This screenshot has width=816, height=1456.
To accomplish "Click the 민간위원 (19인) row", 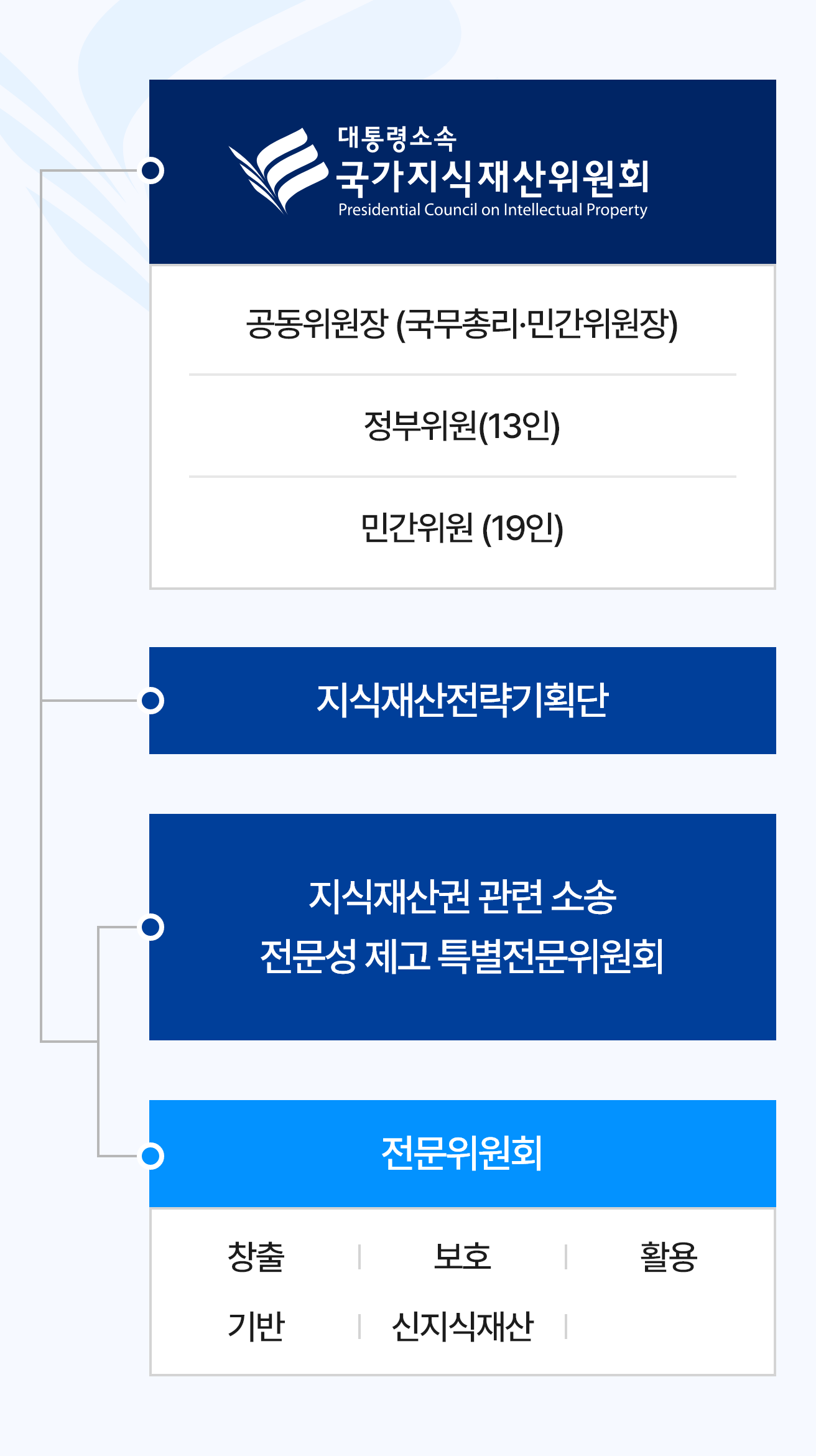I will pyautogui.click(x=463, y=528).
